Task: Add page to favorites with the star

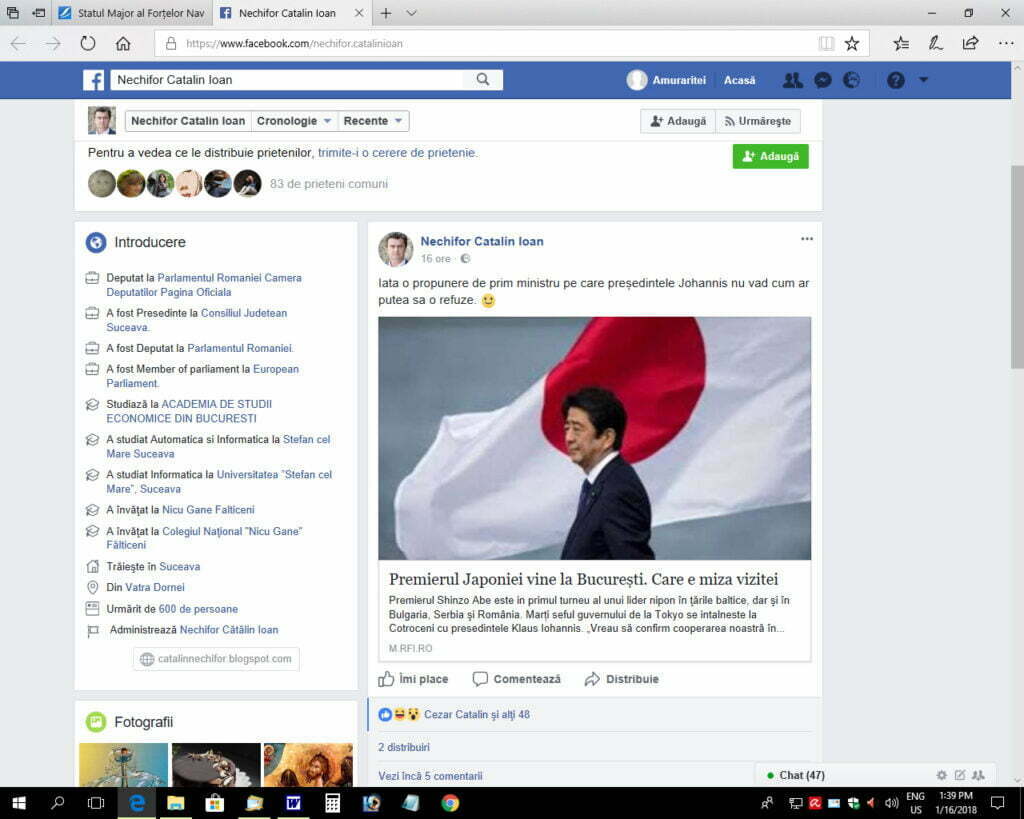Action: [852, 43]
